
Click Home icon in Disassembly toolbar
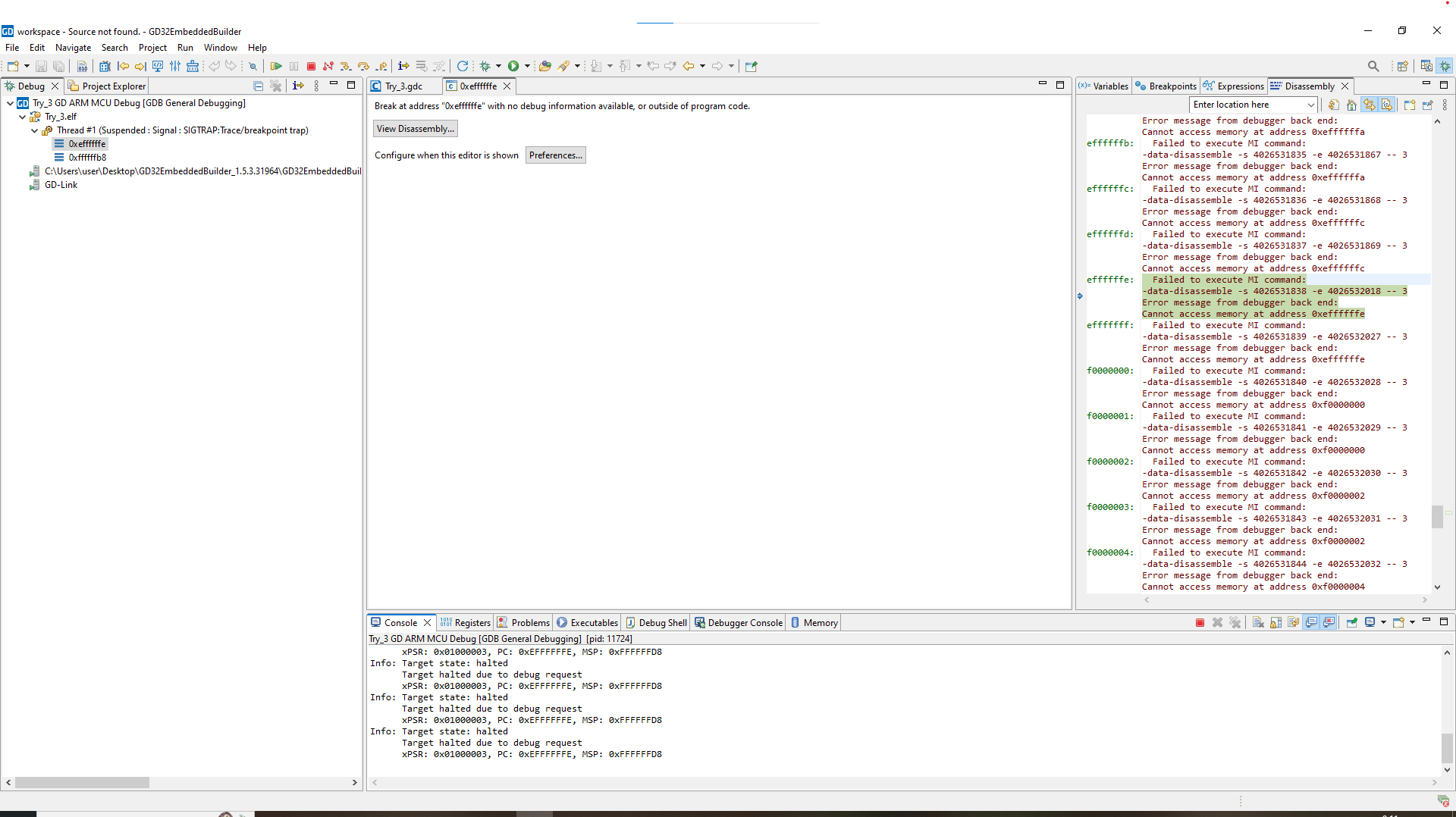tap(1351, 105)
